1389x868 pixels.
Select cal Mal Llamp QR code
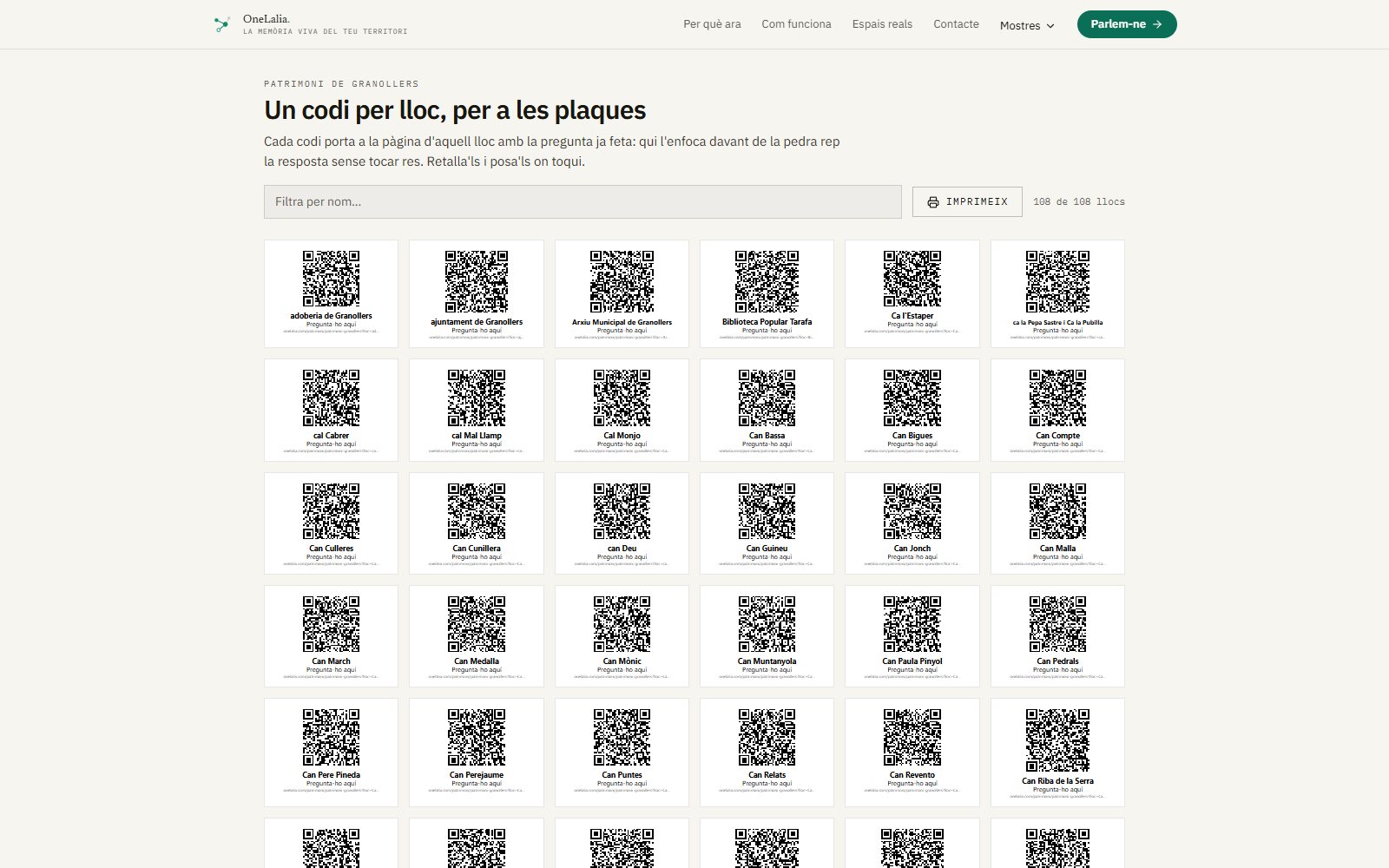[x=477, y=398]
